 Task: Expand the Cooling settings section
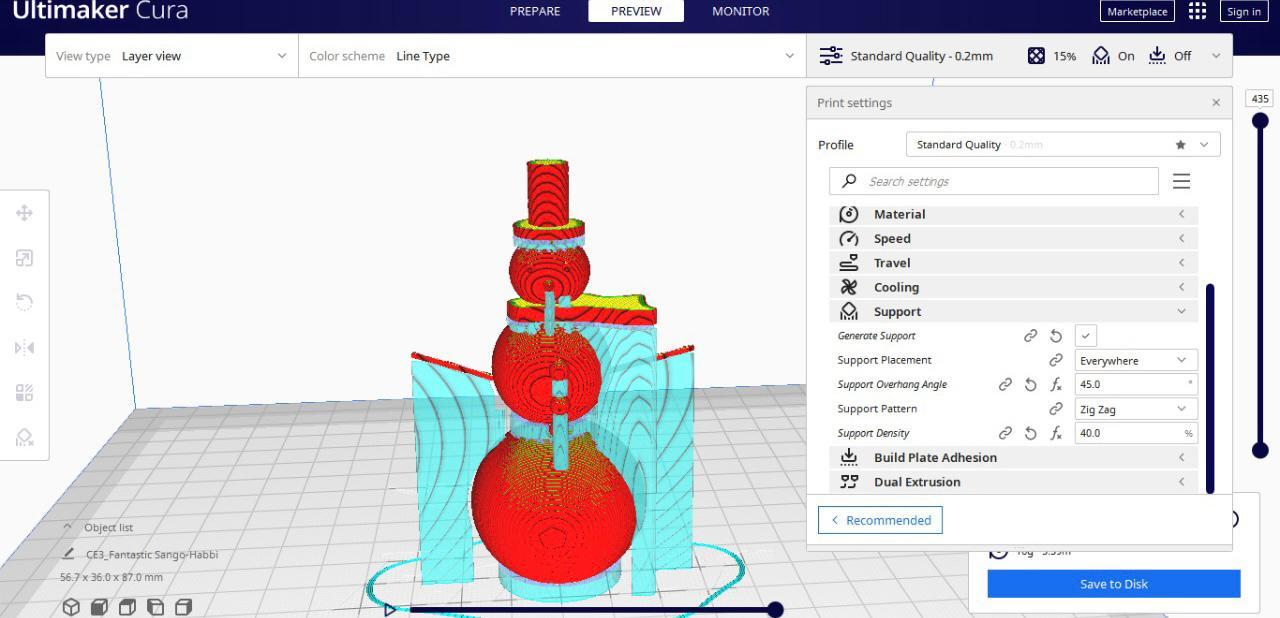tap(1013, 287)
